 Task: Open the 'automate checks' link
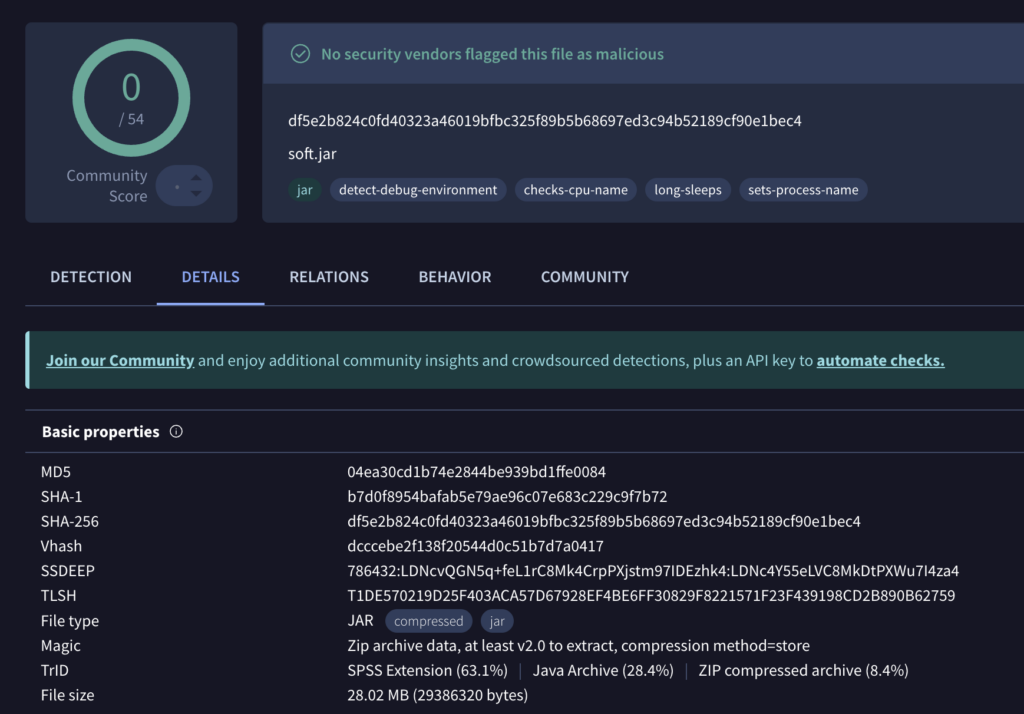(880, 361)
